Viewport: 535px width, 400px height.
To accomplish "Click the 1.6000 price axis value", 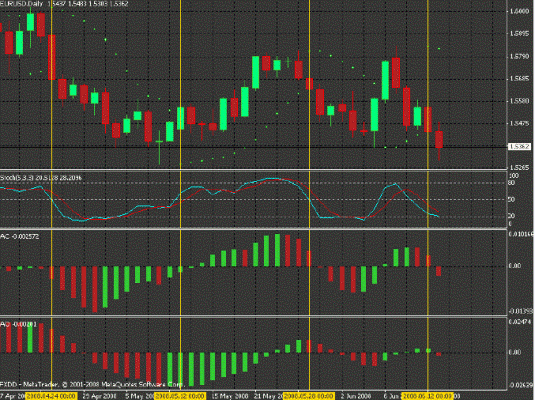I will point(519,11).
